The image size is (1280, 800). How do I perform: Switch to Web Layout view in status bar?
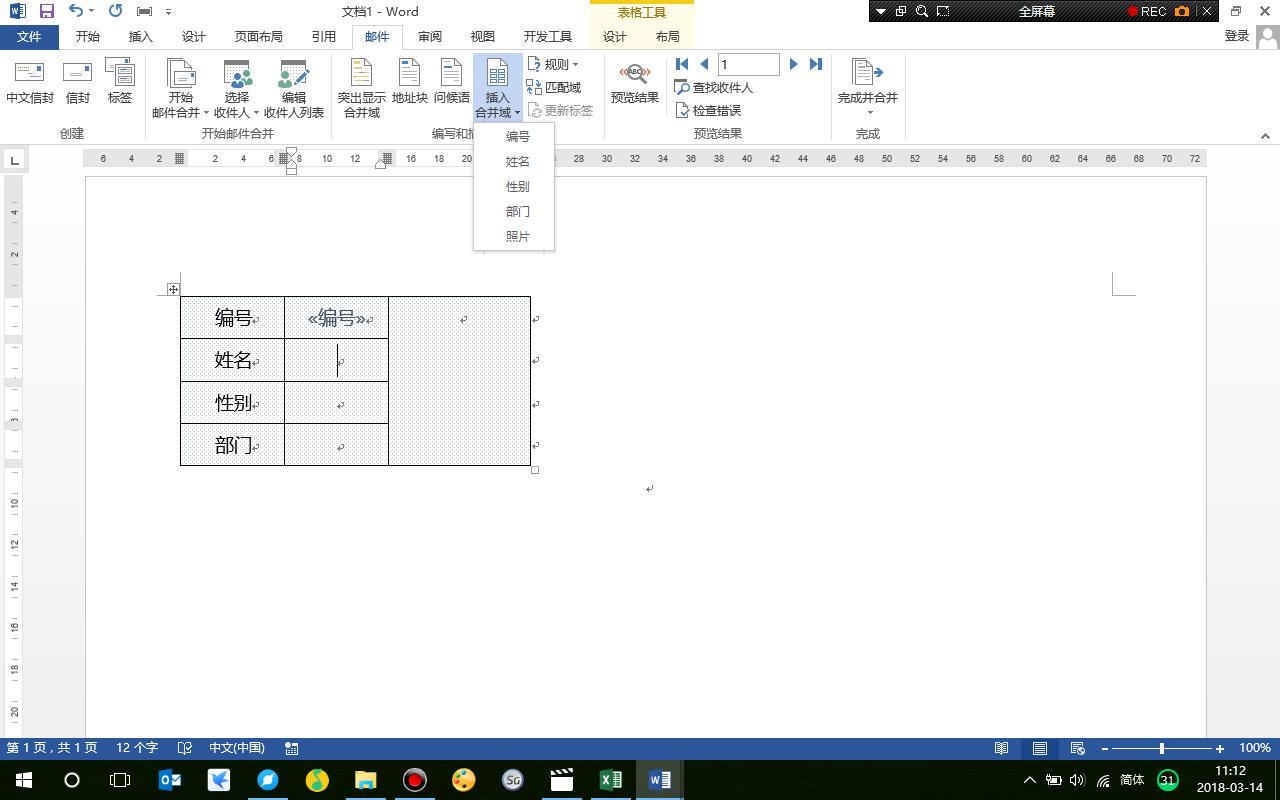pos(1077,748)
